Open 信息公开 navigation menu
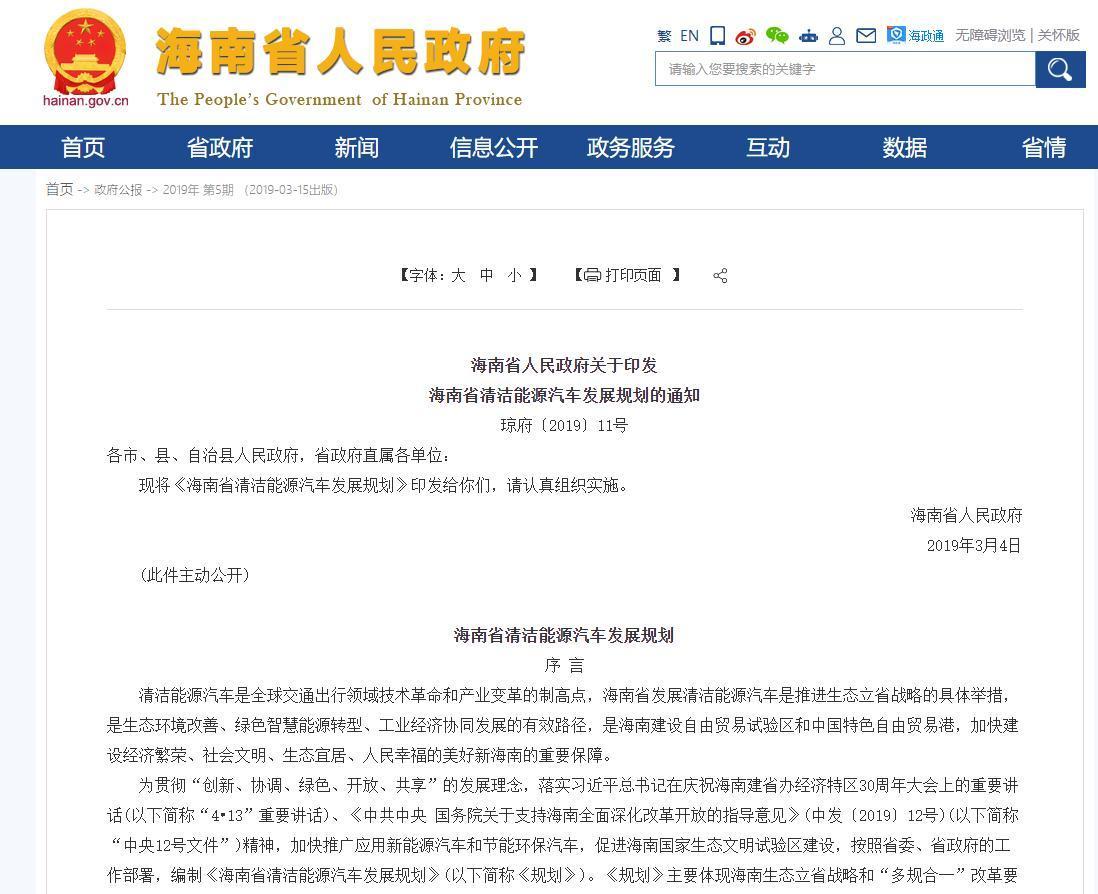The height and width of the screenshot is (894, 1098). (494, 148)
